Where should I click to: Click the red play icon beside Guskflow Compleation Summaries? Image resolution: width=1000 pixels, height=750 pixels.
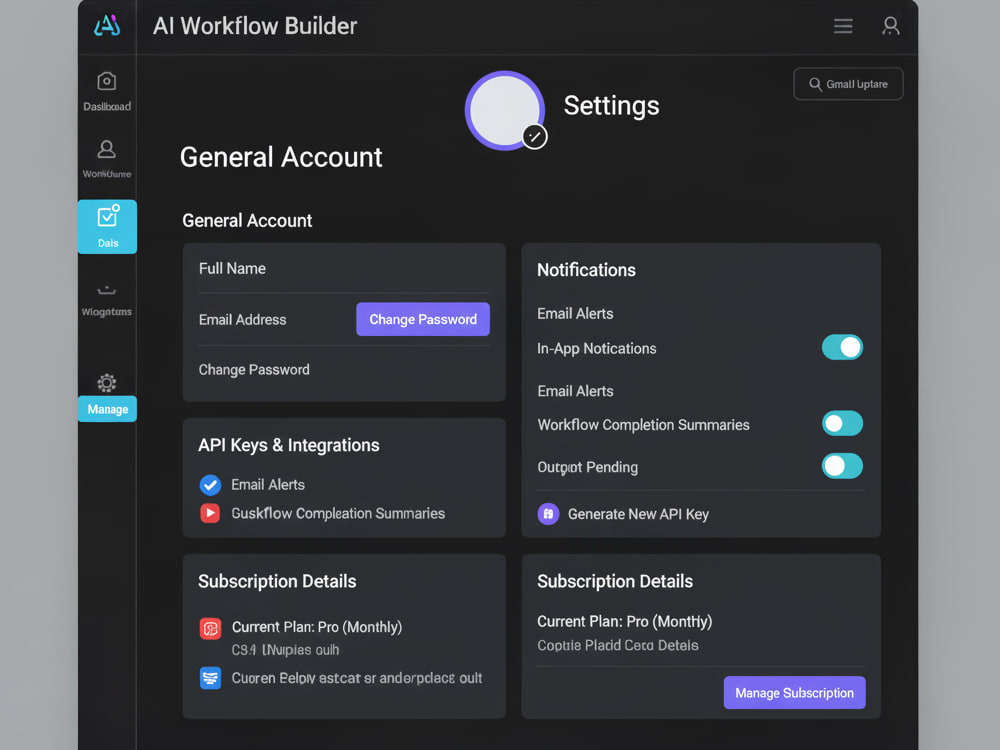pyautogui.click(x=210, y=513)
